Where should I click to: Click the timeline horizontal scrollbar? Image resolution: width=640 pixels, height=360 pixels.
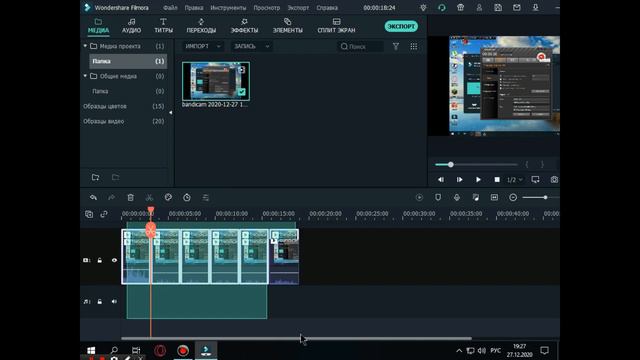click(x=296, y=338)
